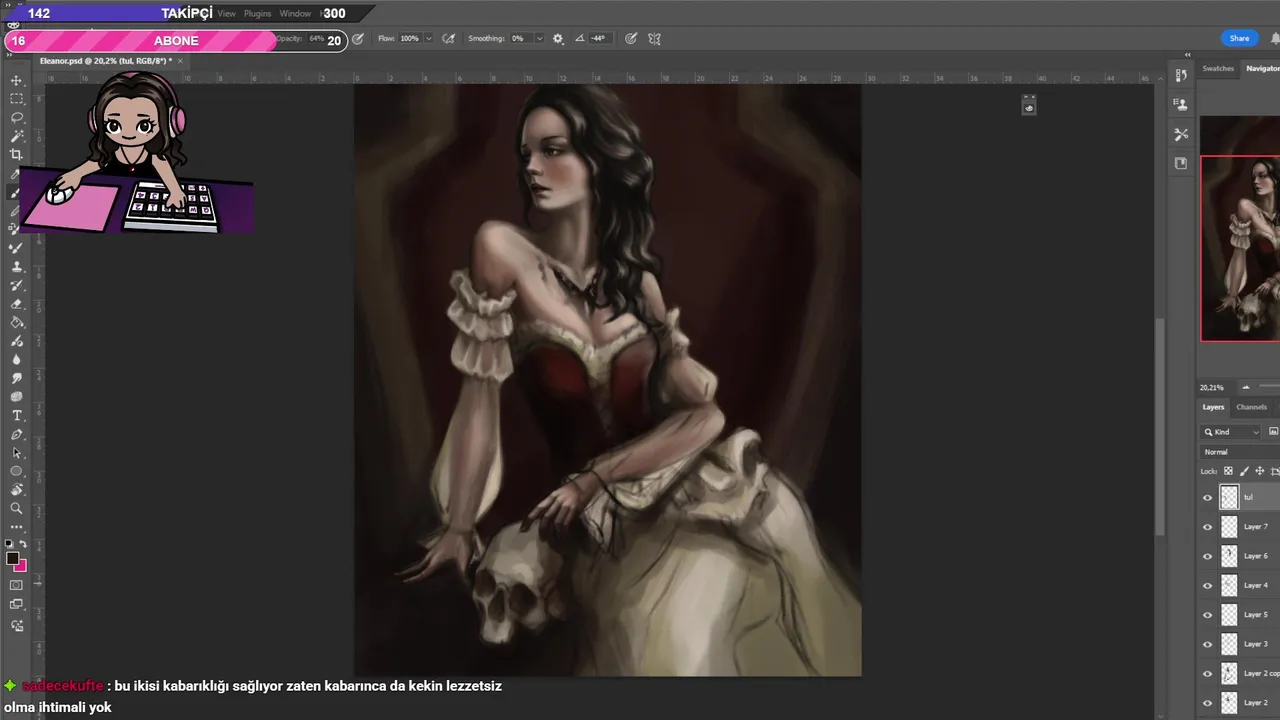
Task: Open brush smoothing options gear
Action: coord(558,39)
